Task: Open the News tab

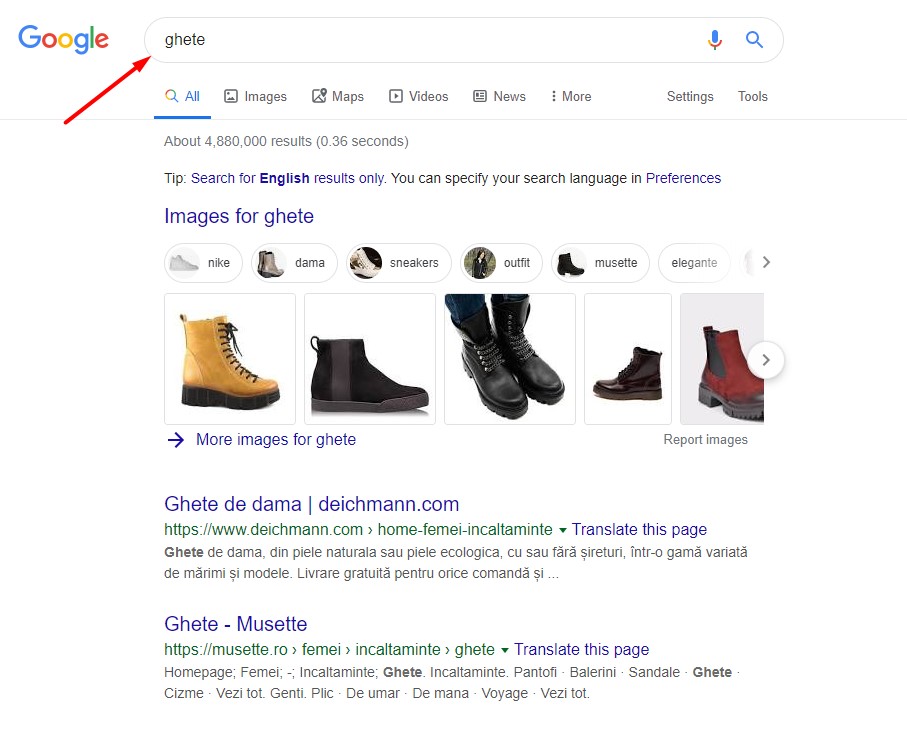Action: click(x=499, y=97)
